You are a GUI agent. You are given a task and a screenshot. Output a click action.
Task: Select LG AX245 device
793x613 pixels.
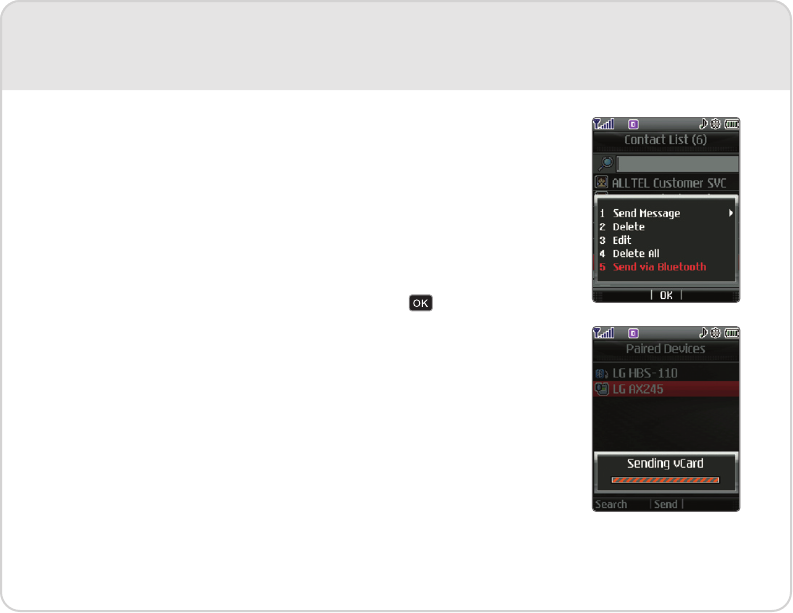[666, 389]
